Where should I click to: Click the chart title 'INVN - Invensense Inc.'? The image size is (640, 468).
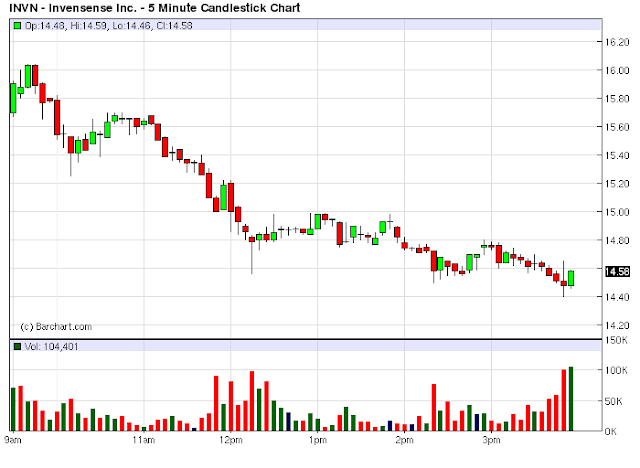[x=73, y=8]
